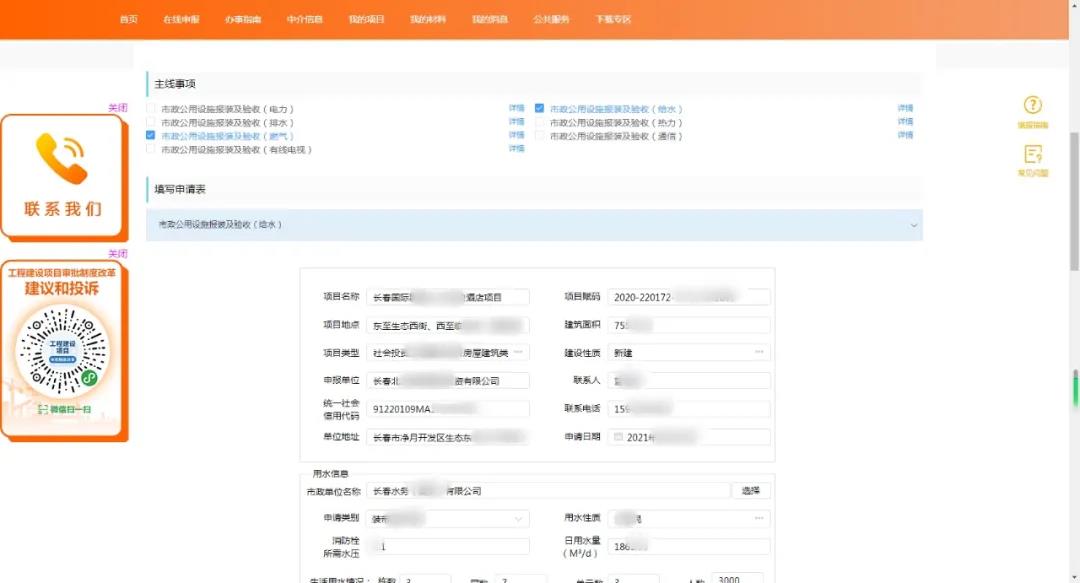Collapse the 给水 application form section
1080x583 pixels.
(x=912, y=226)
